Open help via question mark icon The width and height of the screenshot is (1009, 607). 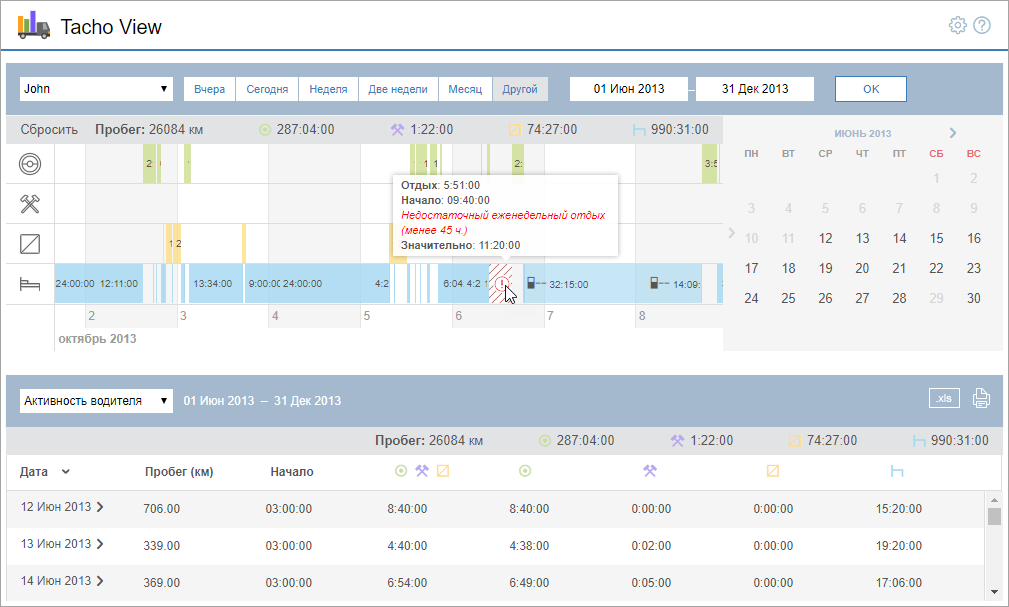[982, 25]
